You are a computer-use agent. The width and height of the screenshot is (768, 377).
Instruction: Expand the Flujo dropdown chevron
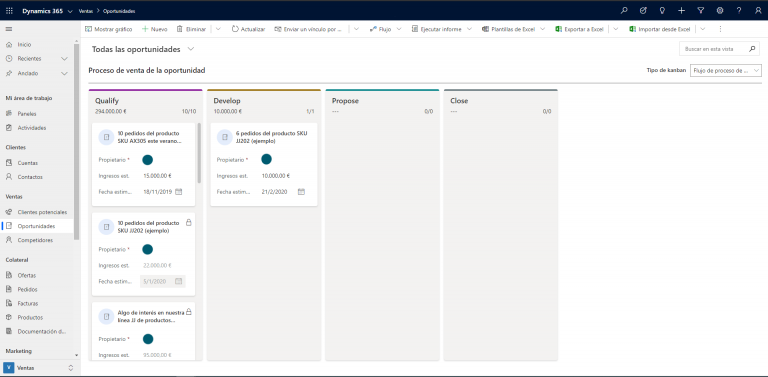point(399,29)
